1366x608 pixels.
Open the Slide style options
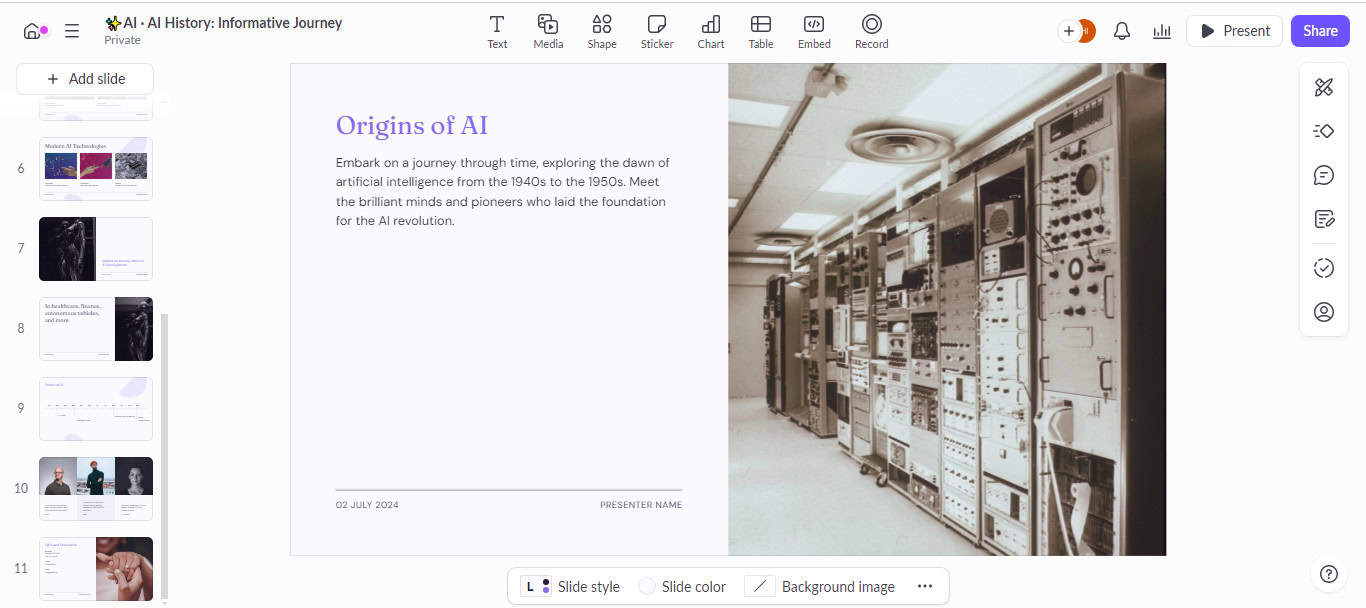574,587
